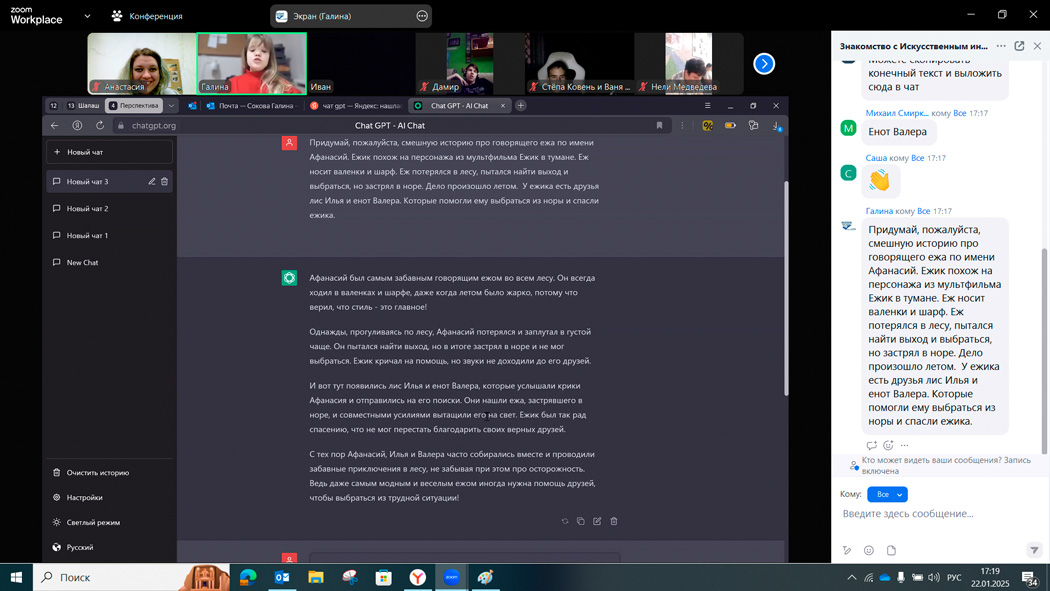Select the Перспектива tab group
The image size is (1050, 591).
(134, 106)
